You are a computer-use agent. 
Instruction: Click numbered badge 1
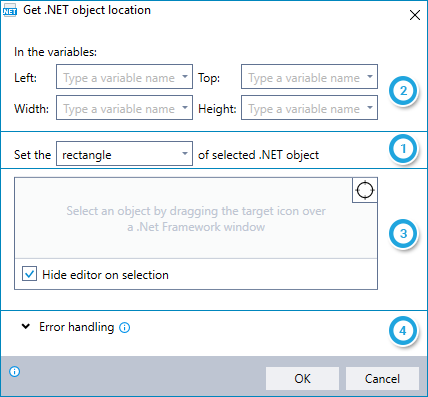[403, 149]
